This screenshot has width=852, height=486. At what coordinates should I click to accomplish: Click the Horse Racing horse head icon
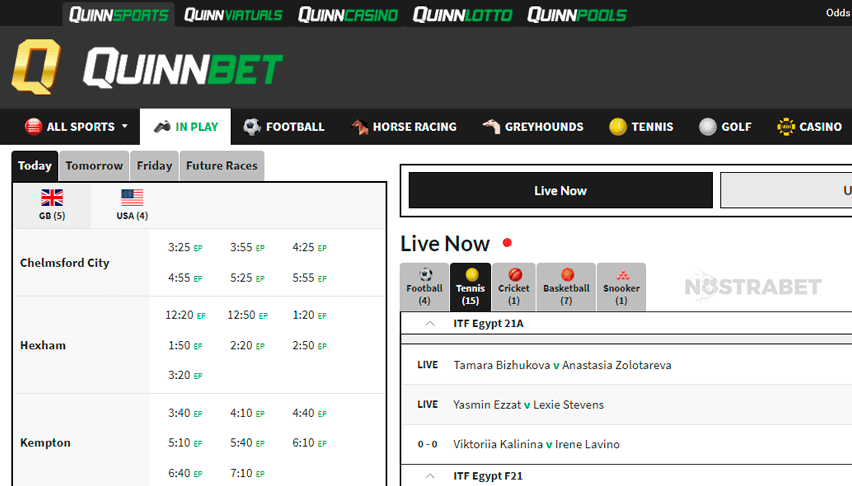tap(359, 127)
